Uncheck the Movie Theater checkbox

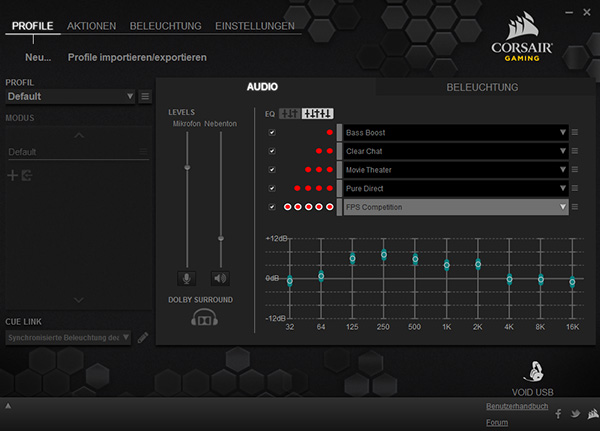pyautogui.click(x=272, y=170)
